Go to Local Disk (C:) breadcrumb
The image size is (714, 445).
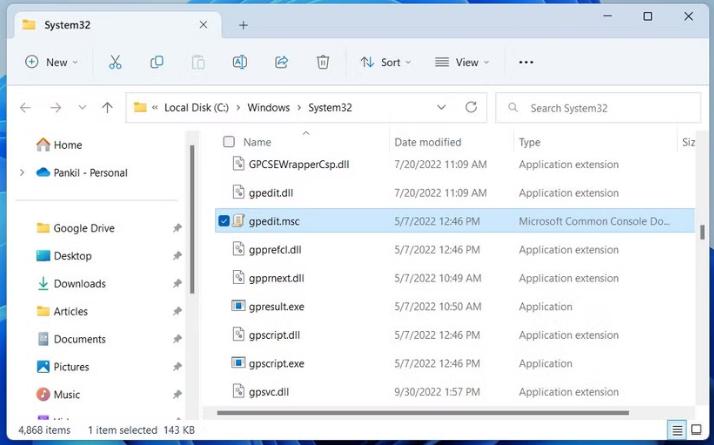click(x=196, y=107)
